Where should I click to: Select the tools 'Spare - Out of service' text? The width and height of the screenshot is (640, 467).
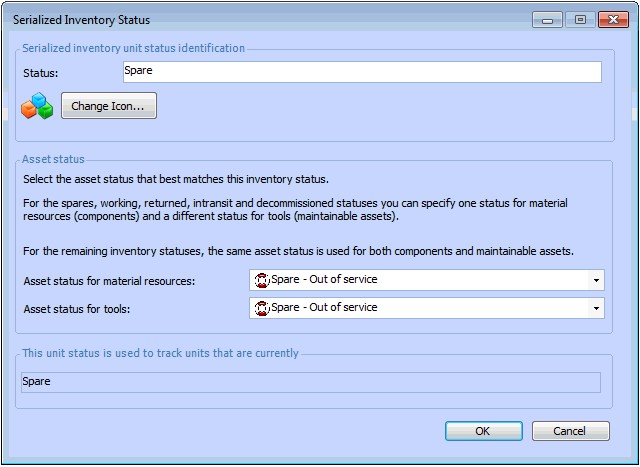coord(324,308)
